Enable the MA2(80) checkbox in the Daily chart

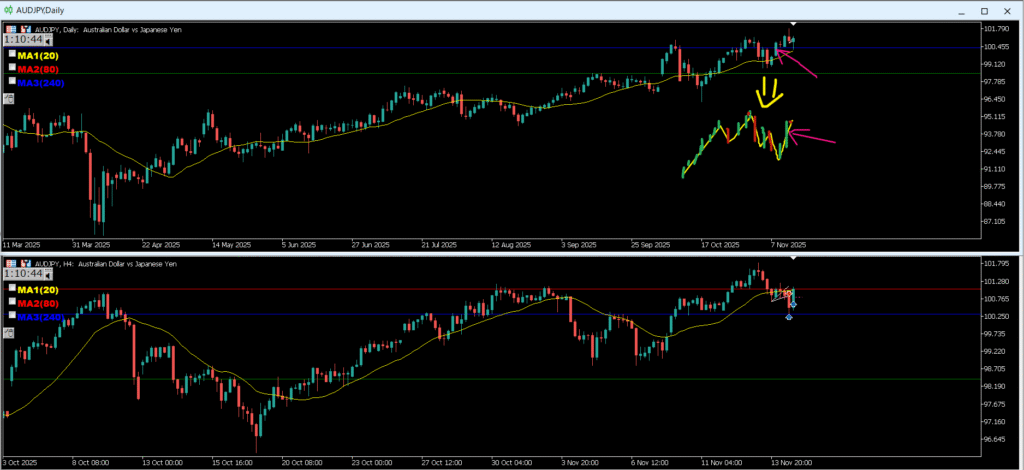[12, 67]
